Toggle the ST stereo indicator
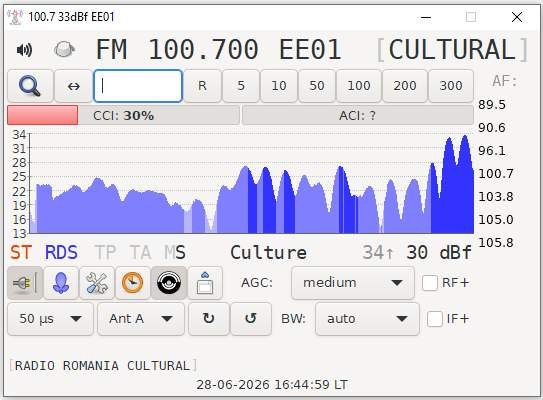The height and width of the screenshot is (400, 543). (21, 252)
